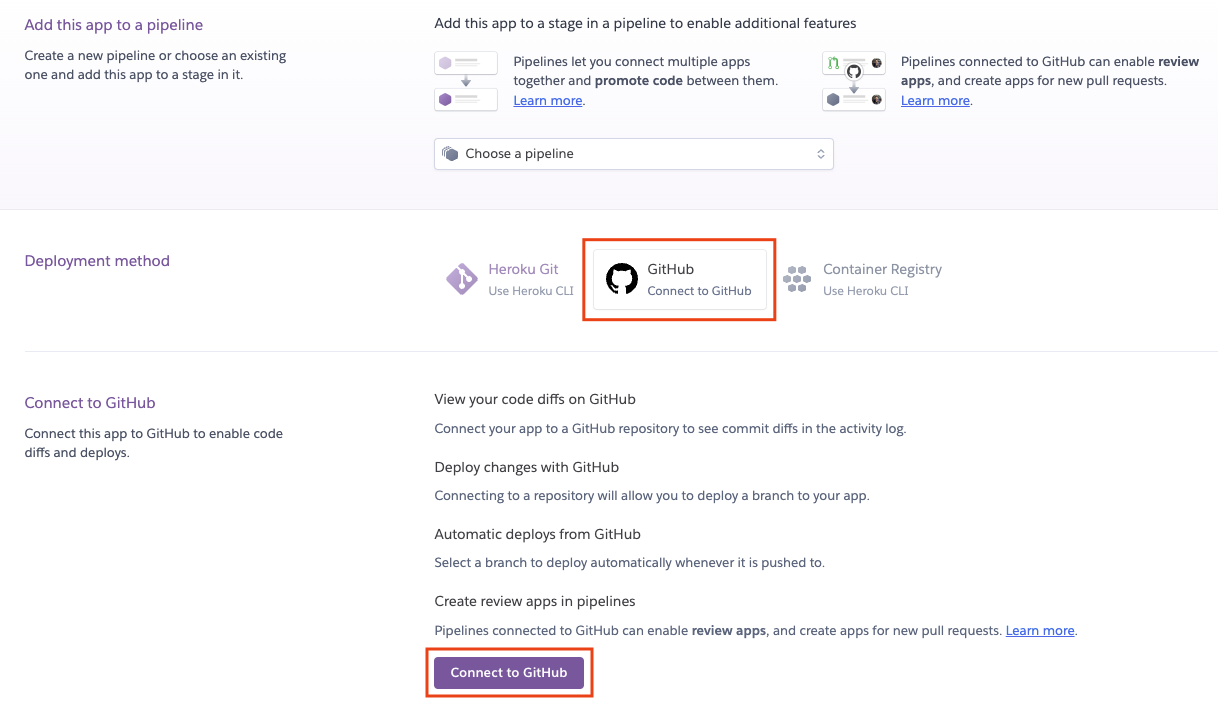
Task: Select Container Registry deployment method
Action: click(863, 279)
